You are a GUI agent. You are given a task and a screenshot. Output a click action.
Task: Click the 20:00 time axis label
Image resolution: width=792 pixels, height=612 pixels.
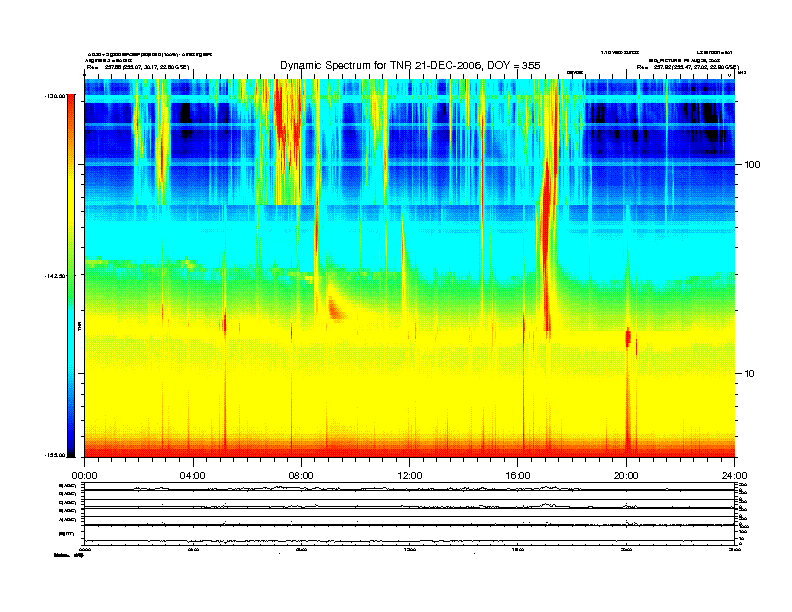(x=626, y=476)
